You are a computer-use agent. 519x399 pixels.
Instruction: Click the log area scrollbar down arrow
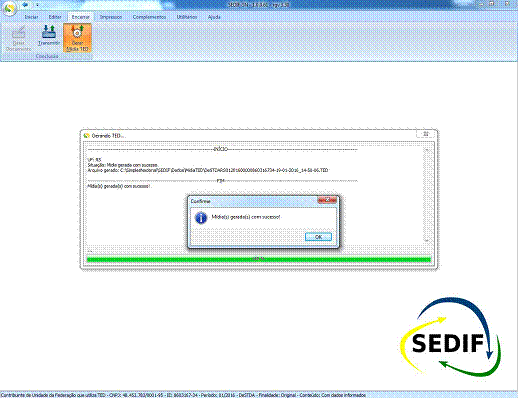coord(426,240)
